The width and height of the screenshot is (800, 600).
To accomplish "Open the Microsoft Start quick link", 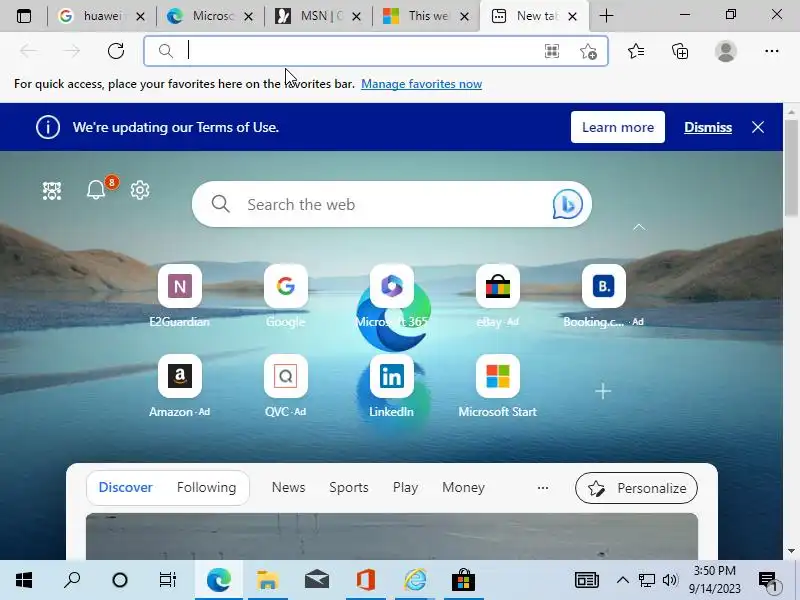I will (x=498, y=386).
